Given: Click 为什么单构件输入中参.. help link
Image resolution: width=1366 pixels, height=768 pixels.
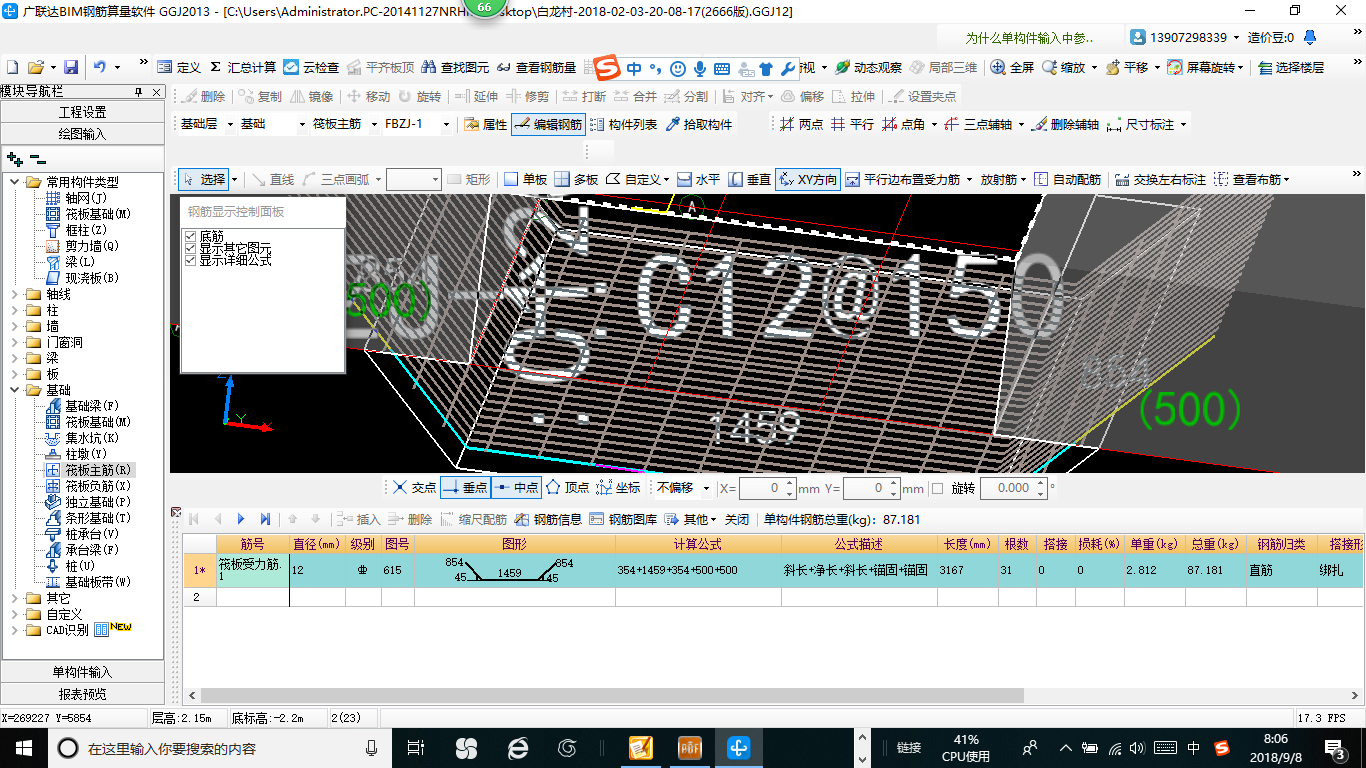Looking at the screenshot, I should tap(1030, 38).
